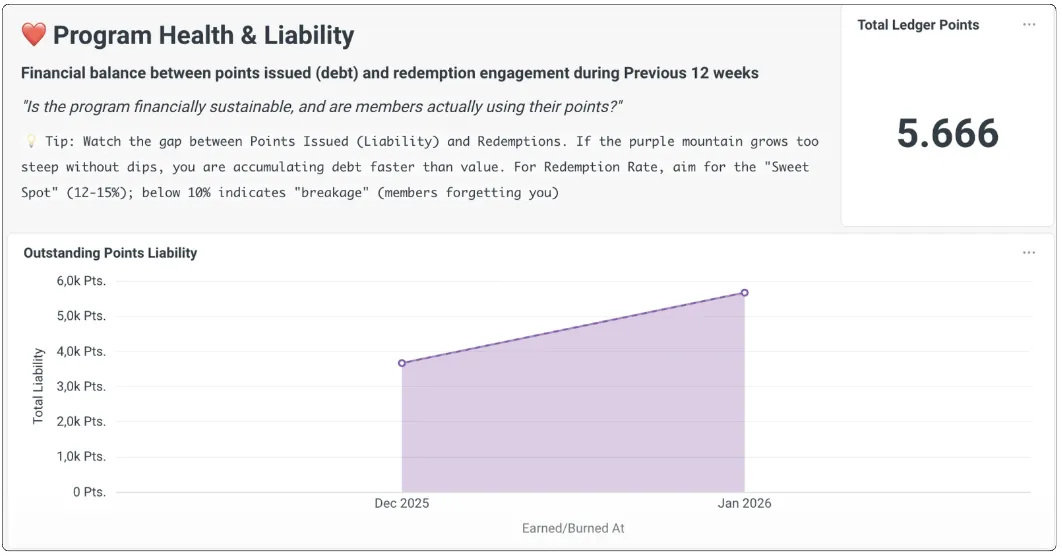Click the Jan 2026 data point marker
The width and height of the screenshot is (1062, 556).
(744, 293)
